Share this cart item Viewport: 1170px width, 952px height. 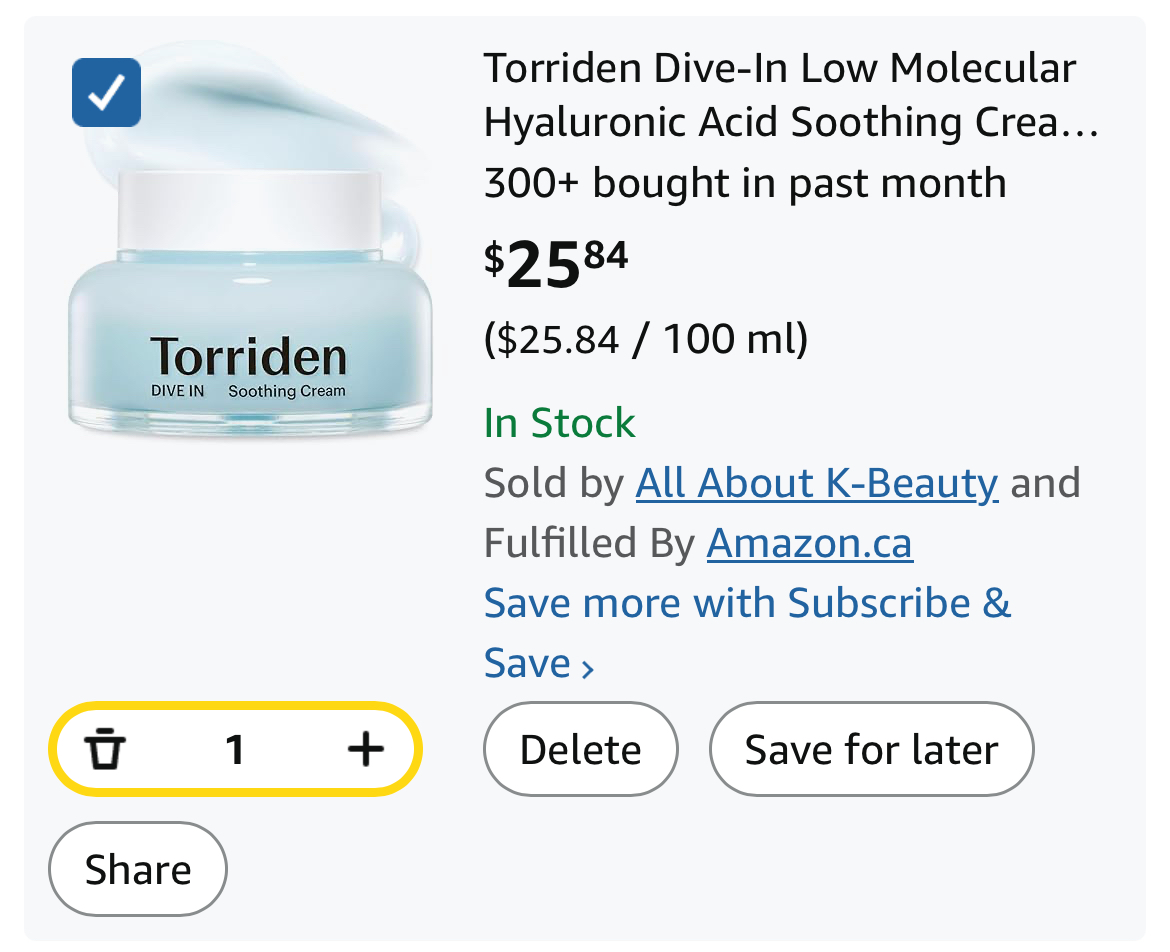[x=138, y=869]
